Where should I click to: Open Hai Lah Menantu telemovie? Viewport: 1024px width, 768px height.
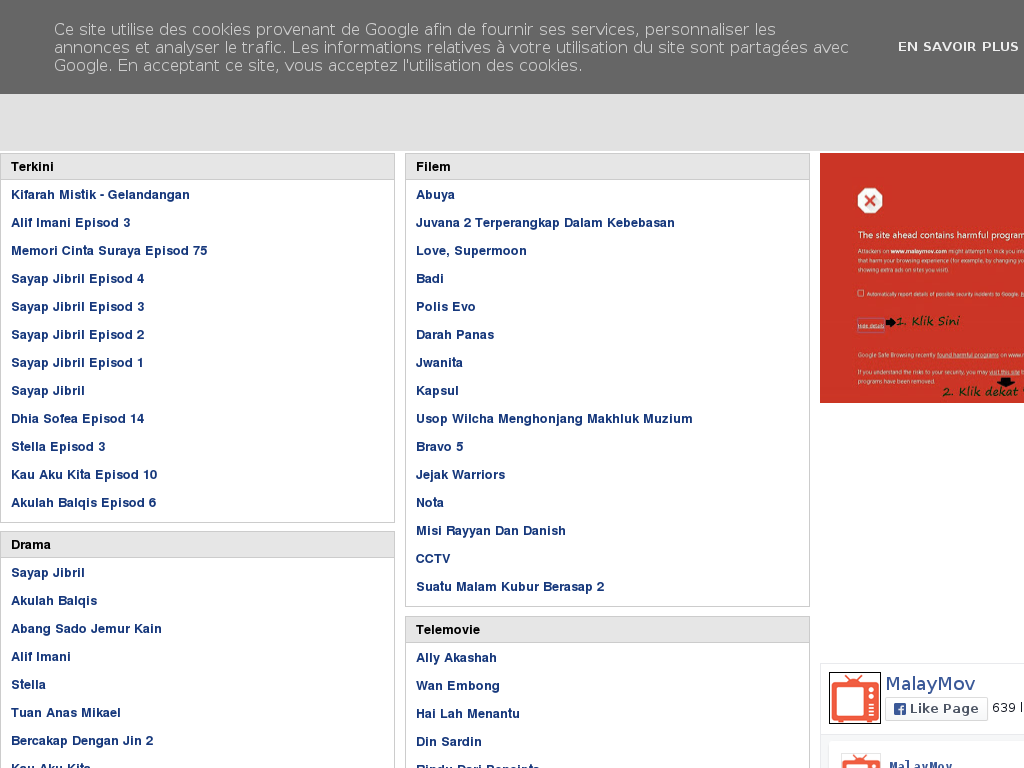pyautogui.click(x=468, y=714)
